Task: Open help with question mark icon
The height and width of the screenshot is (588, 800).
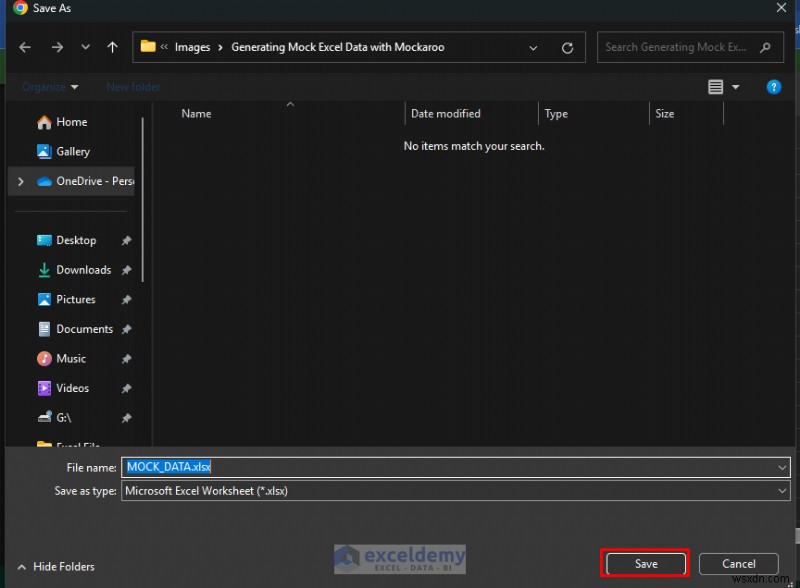Action: coord(773,87)
